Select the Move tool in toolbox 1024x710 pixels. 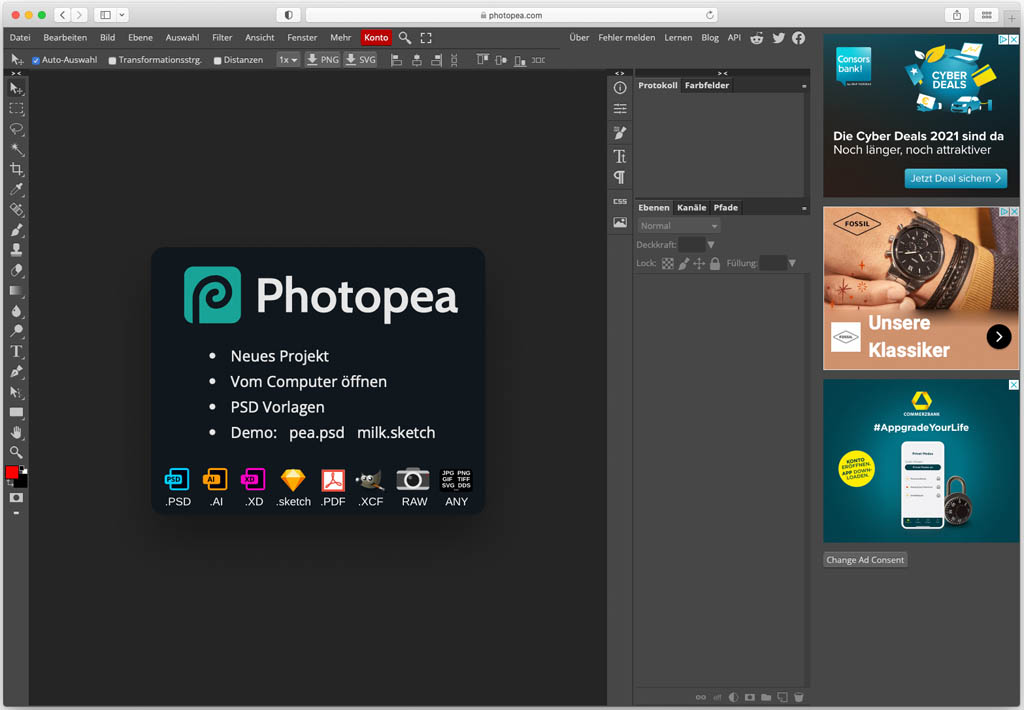click(16, 88)
